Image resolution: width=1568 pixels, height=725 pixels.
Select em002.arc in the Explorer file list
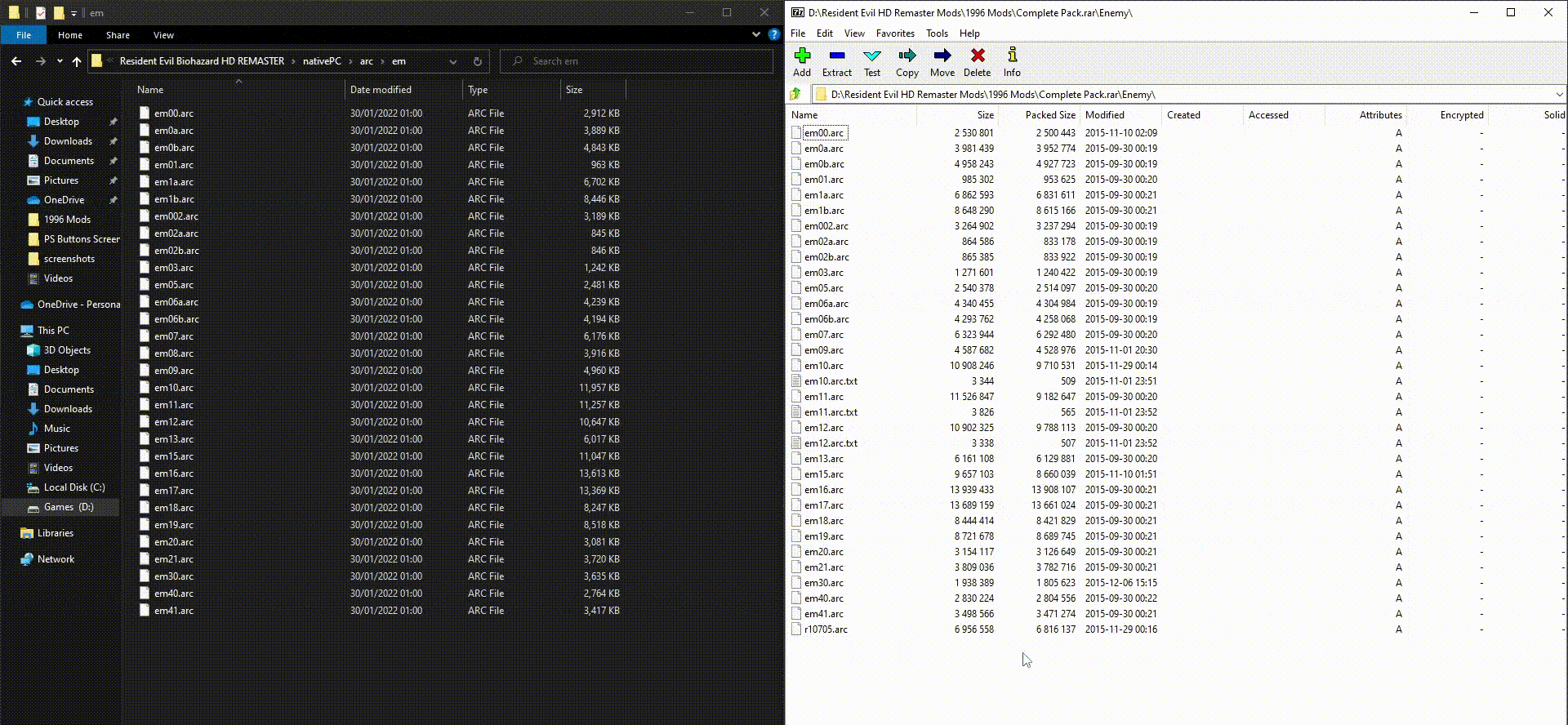coord(176,216)
